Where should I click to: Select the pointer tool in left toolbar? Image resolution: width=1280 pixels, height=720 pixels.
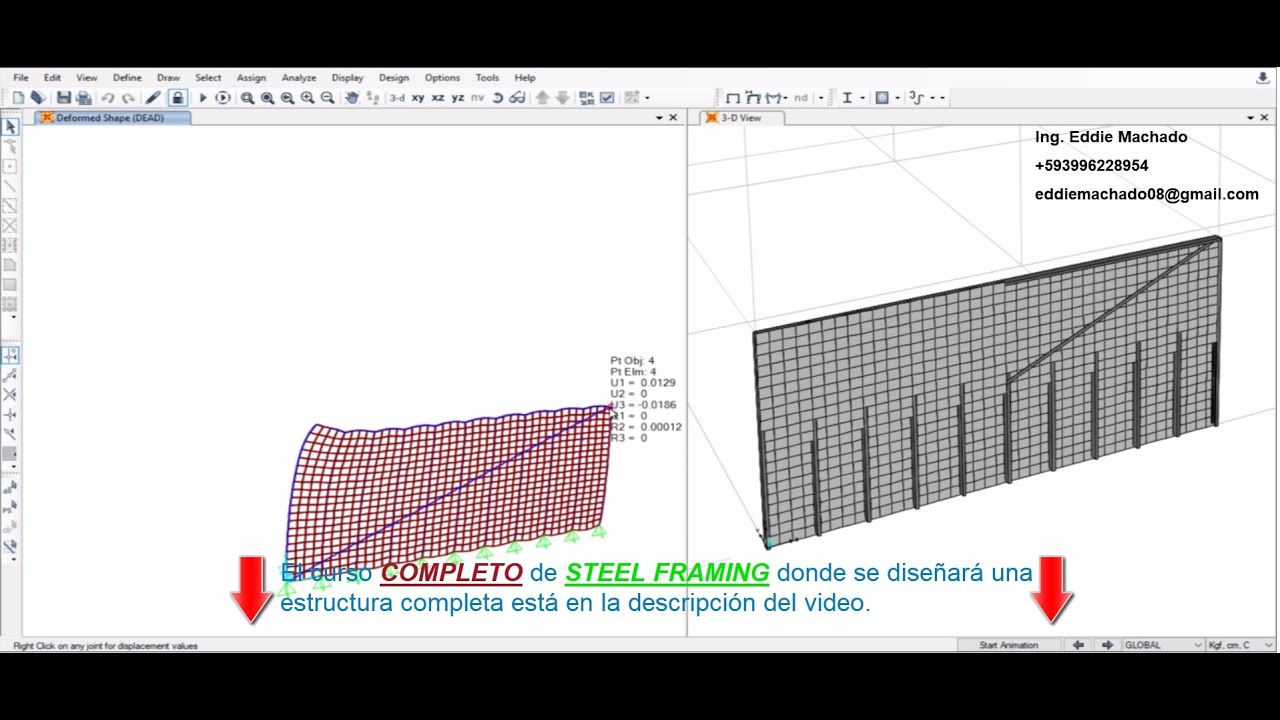click(10, 127)
